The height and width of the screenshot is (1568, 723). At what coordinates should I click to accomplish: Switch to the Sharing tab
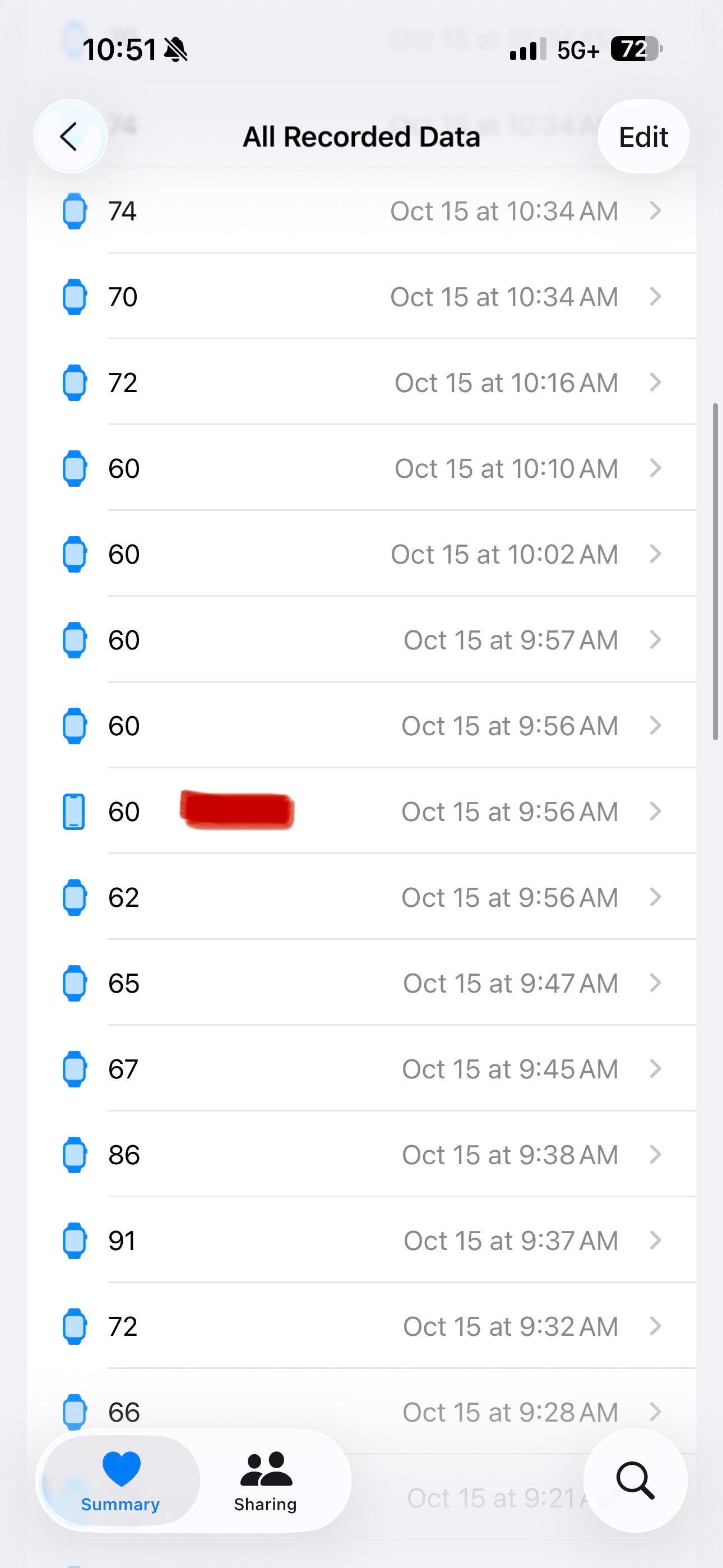(x=265, y=1481)
